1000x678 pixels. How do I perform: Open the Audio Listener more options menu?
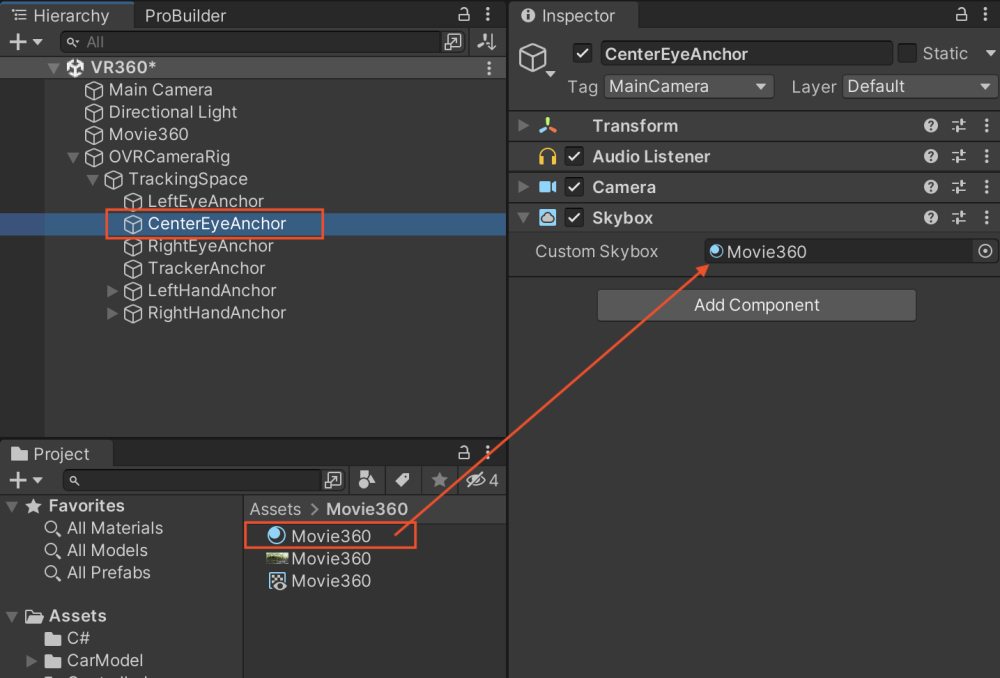click(986, 157)
